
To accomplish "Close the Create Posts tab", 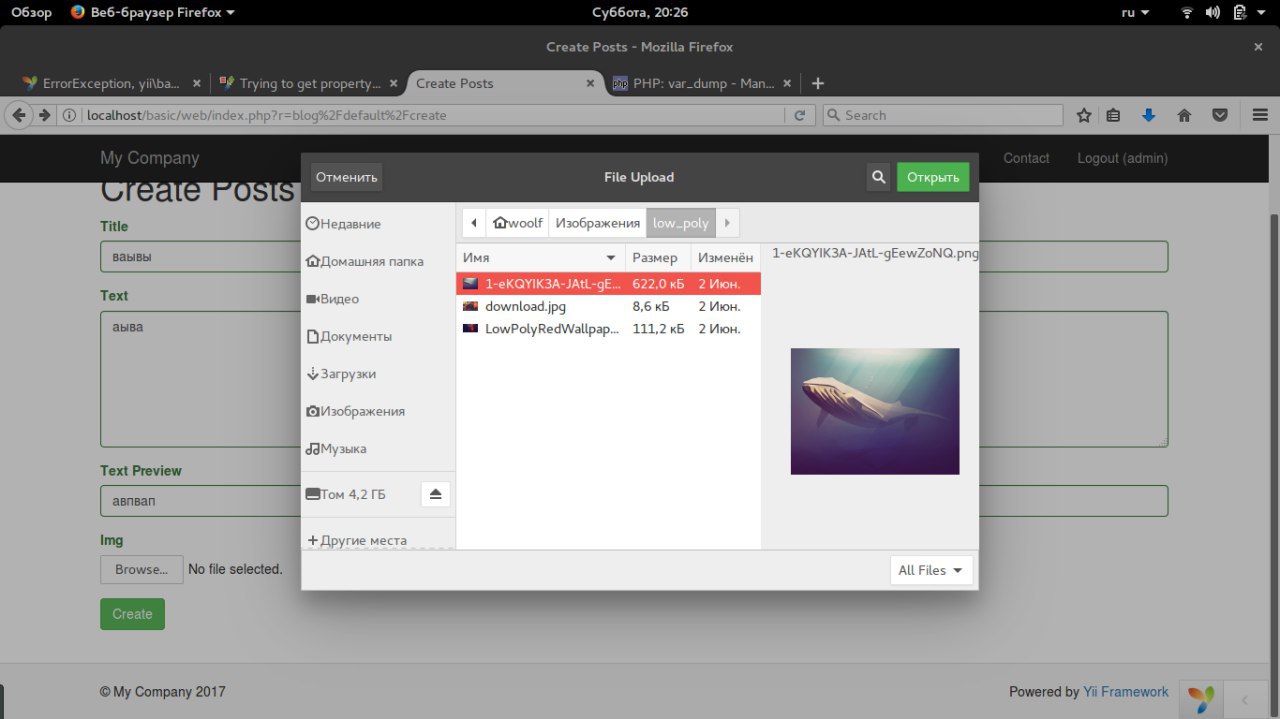I will point(591,84).
